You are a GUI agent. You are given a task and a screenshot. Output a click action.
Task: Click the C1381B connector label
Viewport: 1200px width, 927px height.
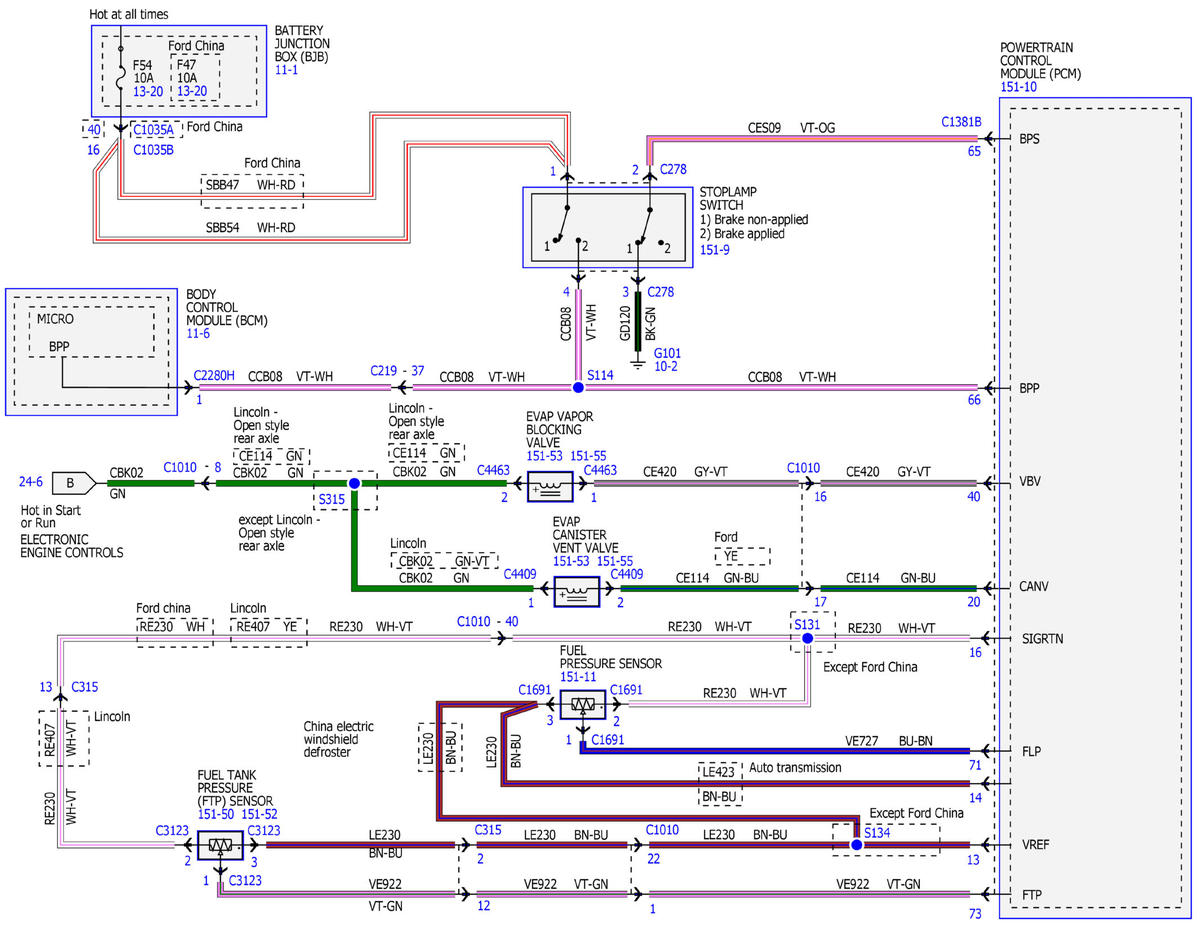click(962, 122)
